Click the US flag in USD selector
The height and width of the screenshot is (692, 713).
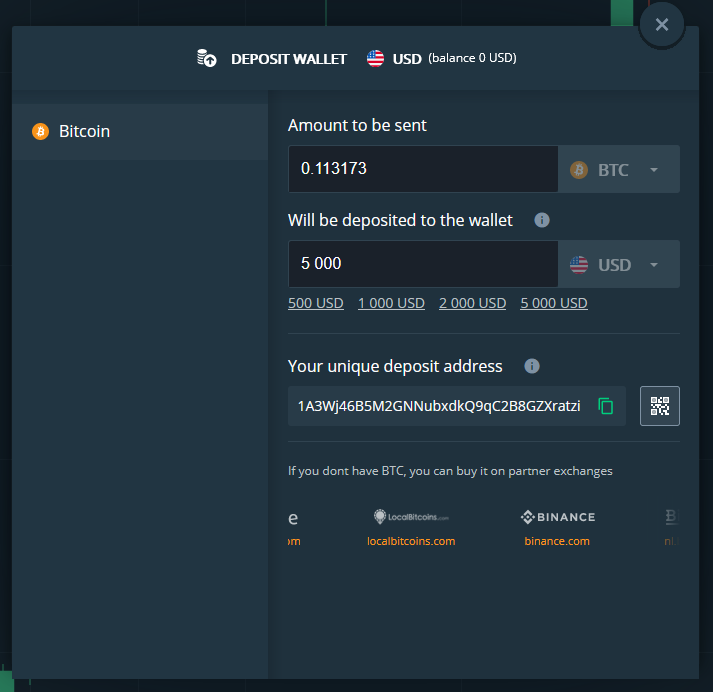coord(579,265)
